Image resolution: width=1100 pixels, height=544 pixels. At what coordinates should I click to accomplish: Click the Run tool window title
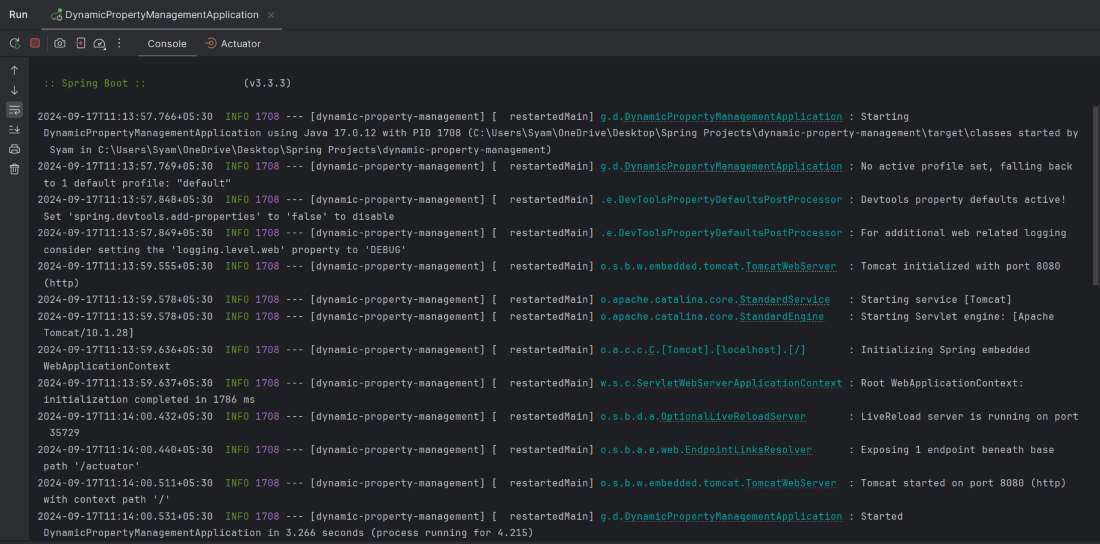tap(18, 15)
